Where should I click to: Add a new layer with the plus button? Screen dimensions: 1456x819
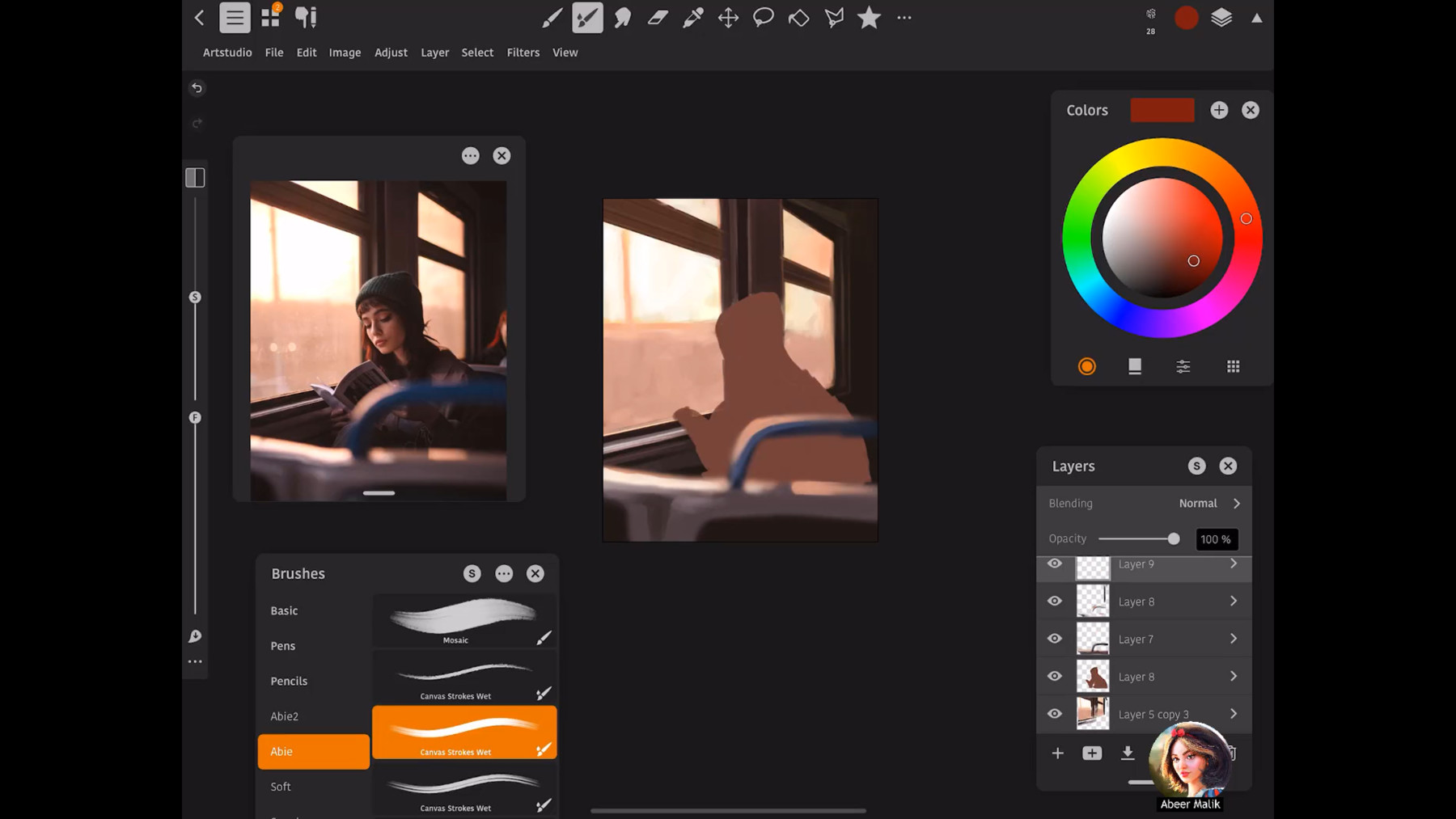click(x=1057, y=753)
